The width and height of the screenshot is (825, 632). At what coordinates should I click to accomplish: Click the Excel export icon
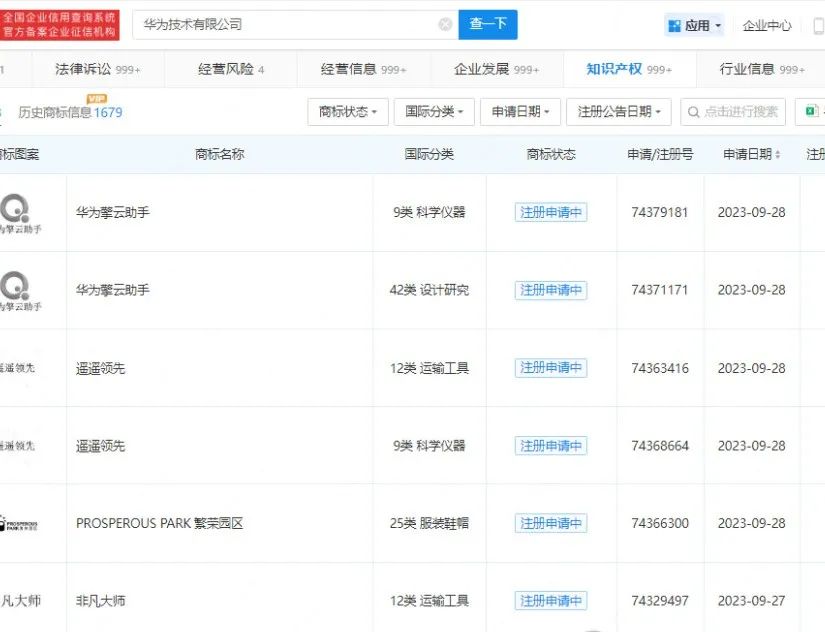pos(811,111)
